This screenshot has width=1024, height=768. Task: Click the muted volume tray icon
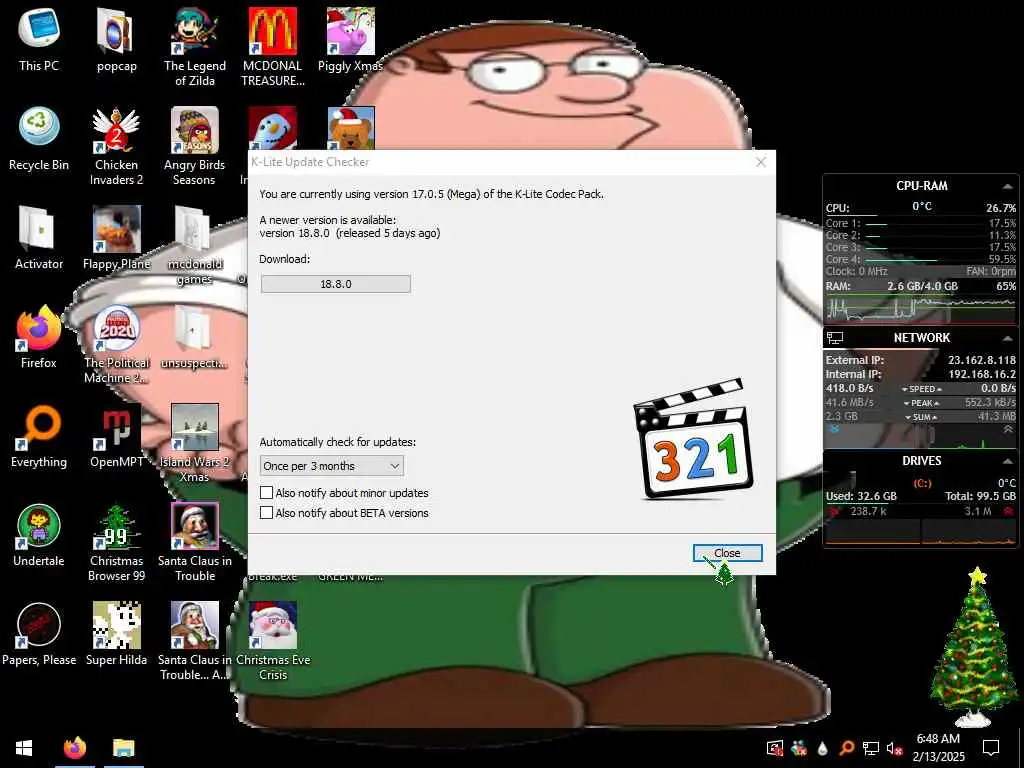coord(895,748)
